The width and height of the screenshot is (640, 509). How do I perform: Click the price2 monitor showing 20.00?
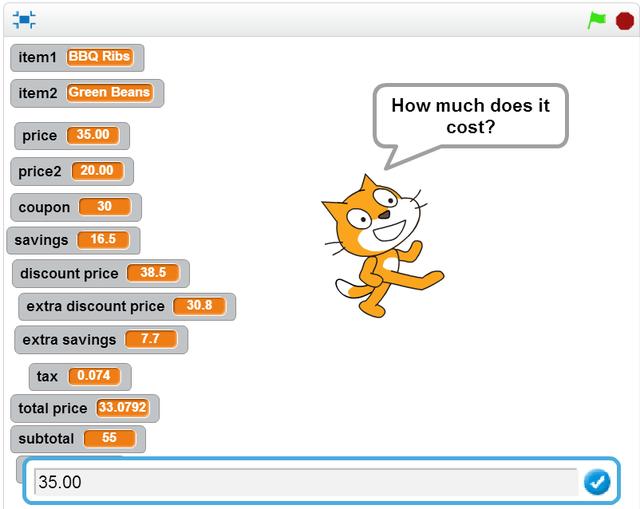click(x=72, y=171)
